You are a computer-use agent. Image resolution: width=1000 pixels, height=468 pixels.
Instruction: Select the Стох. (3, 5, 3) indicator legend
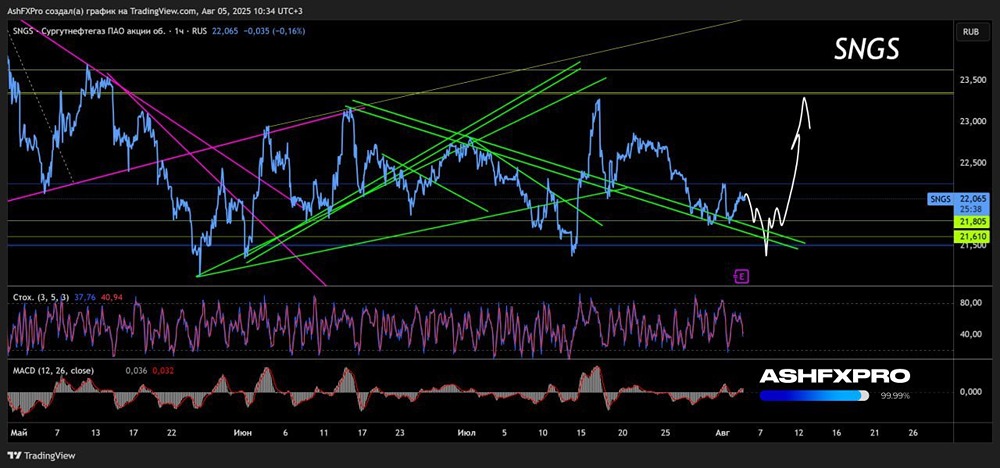[40, 297]
